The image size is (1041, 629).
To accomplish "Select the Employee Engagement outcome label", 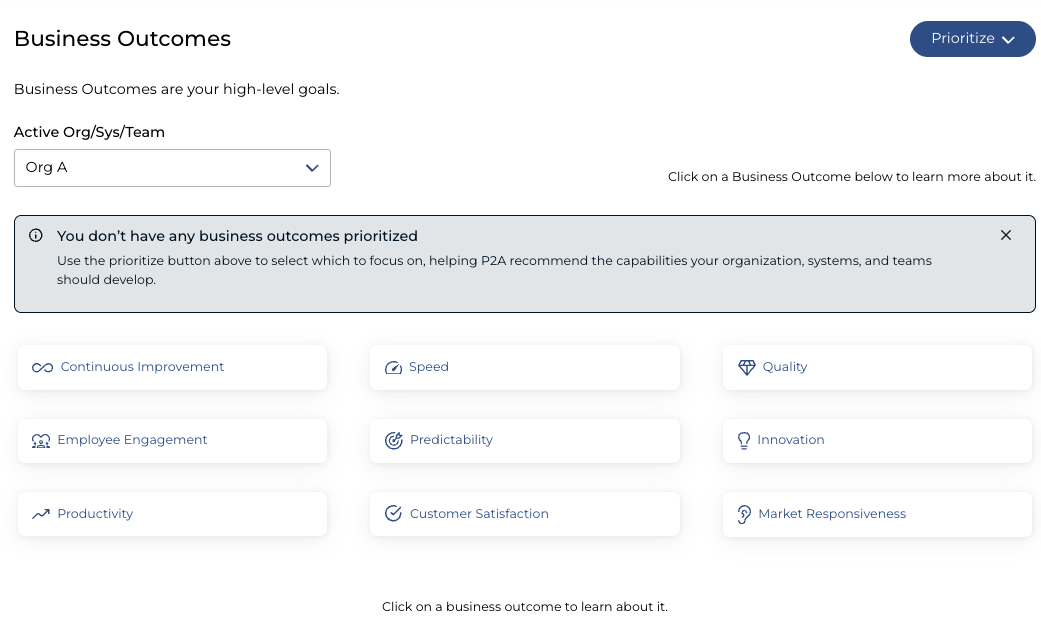I will pyautogui.click(x=132, y=440).
